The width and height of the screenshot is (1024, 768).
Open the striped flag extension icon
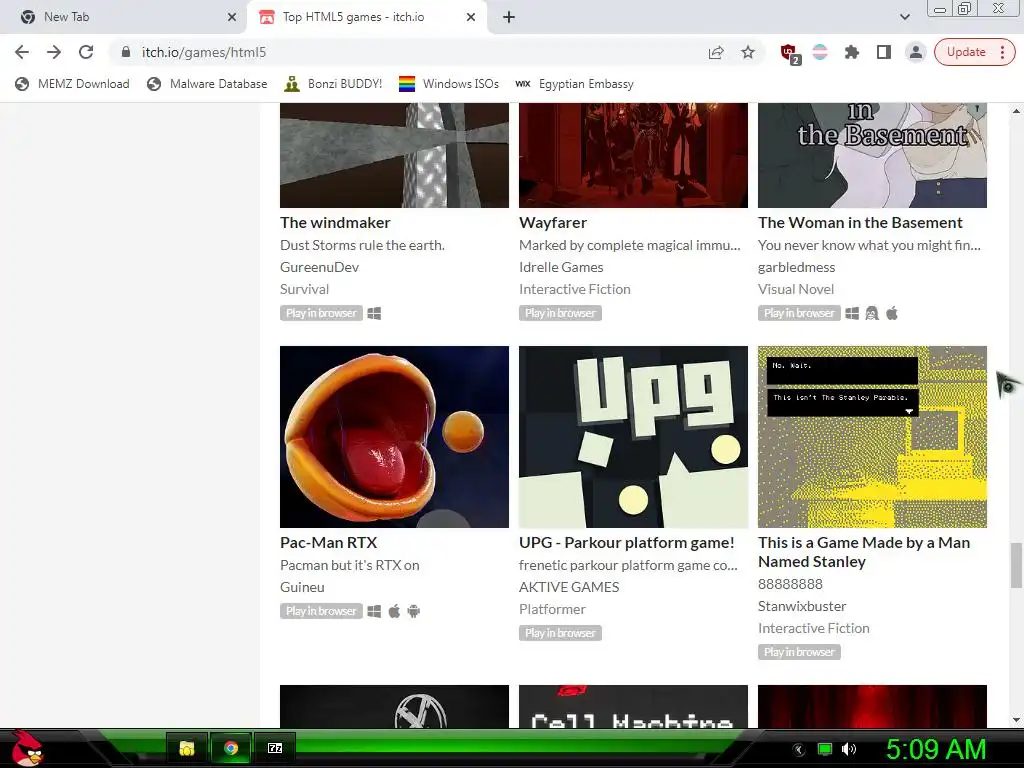pos(820,52)
